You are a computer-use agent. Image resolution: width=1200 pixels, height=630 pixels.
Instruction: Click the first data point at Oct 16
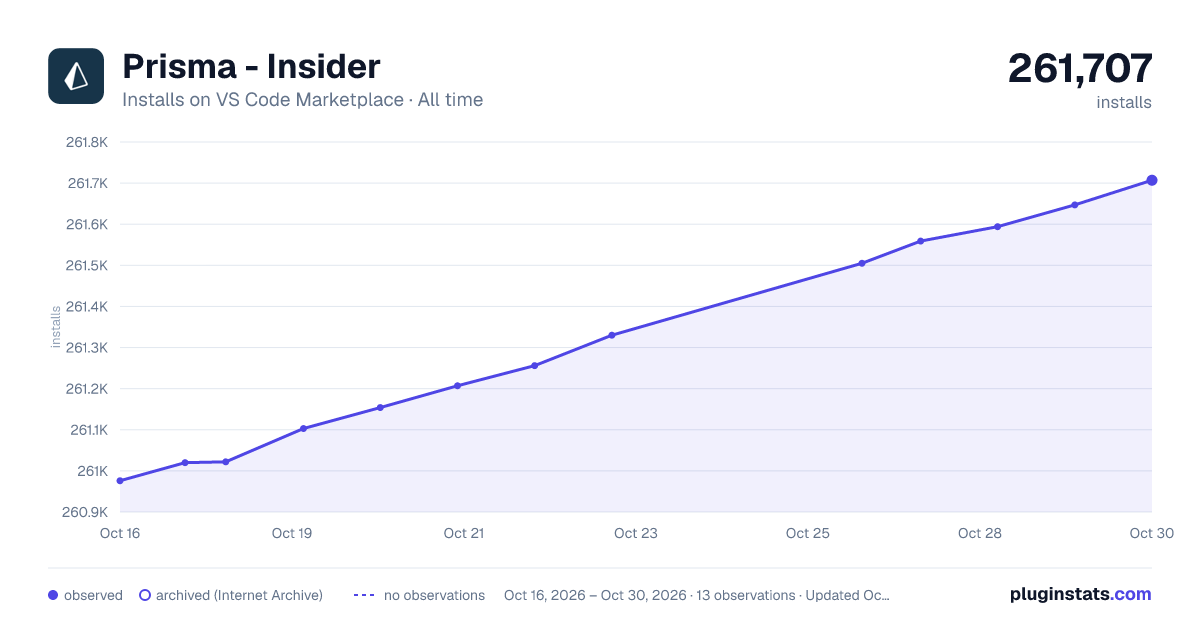120,481
